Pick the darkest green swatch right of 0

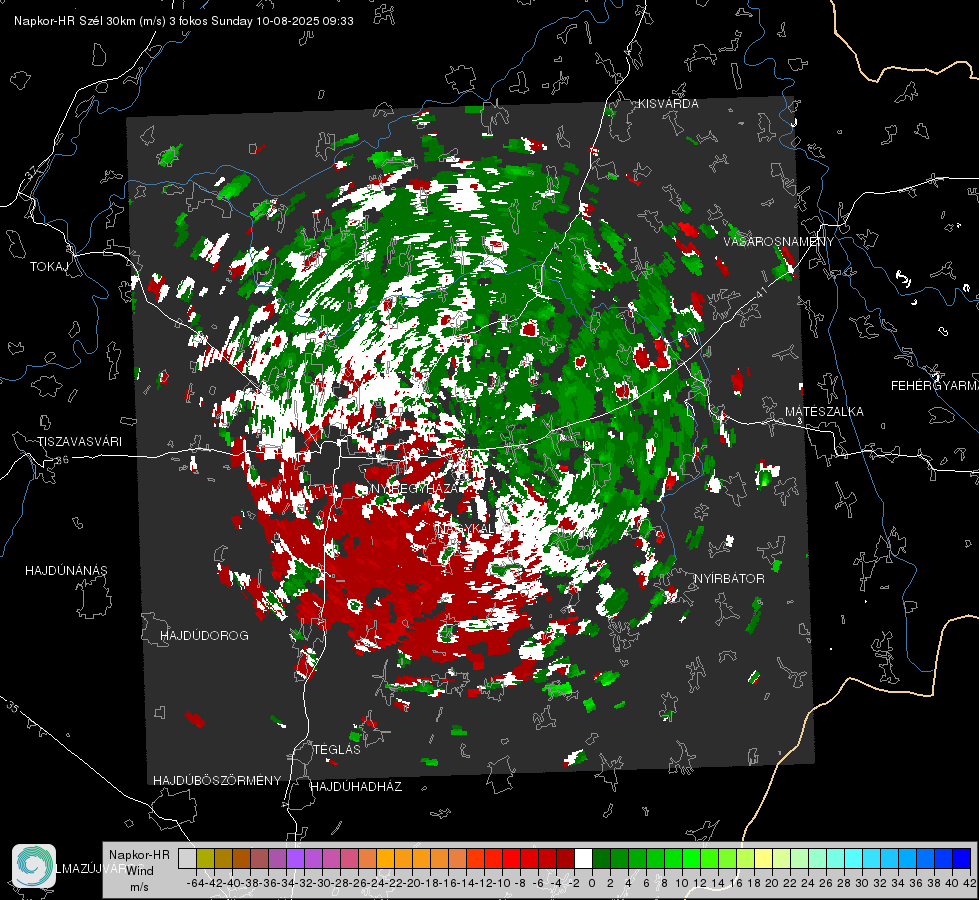(601, 858)
